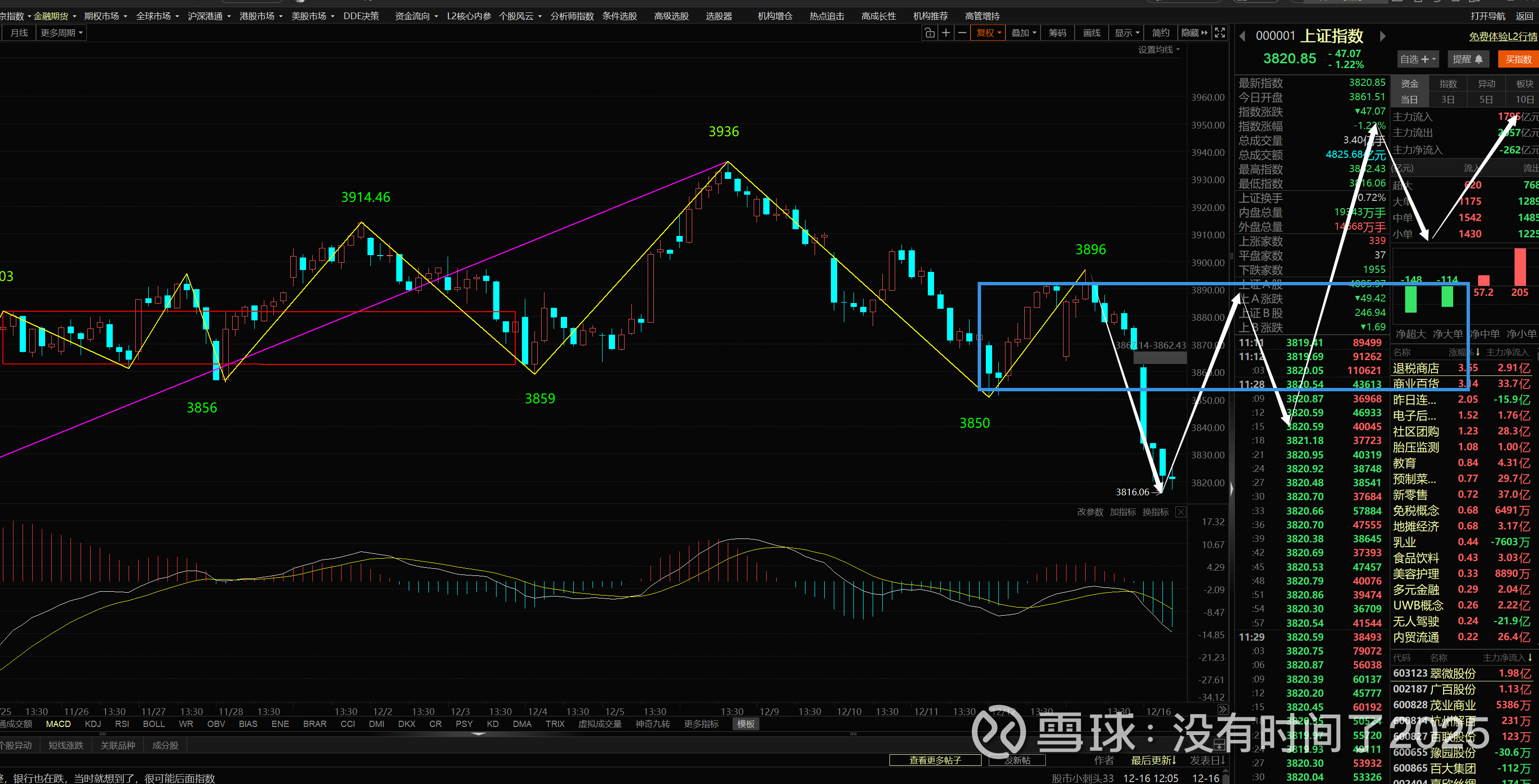Viewport: 1539px width, 784px height.
Task: Go to next stock arrow
Action: (x=1383, y=36)
